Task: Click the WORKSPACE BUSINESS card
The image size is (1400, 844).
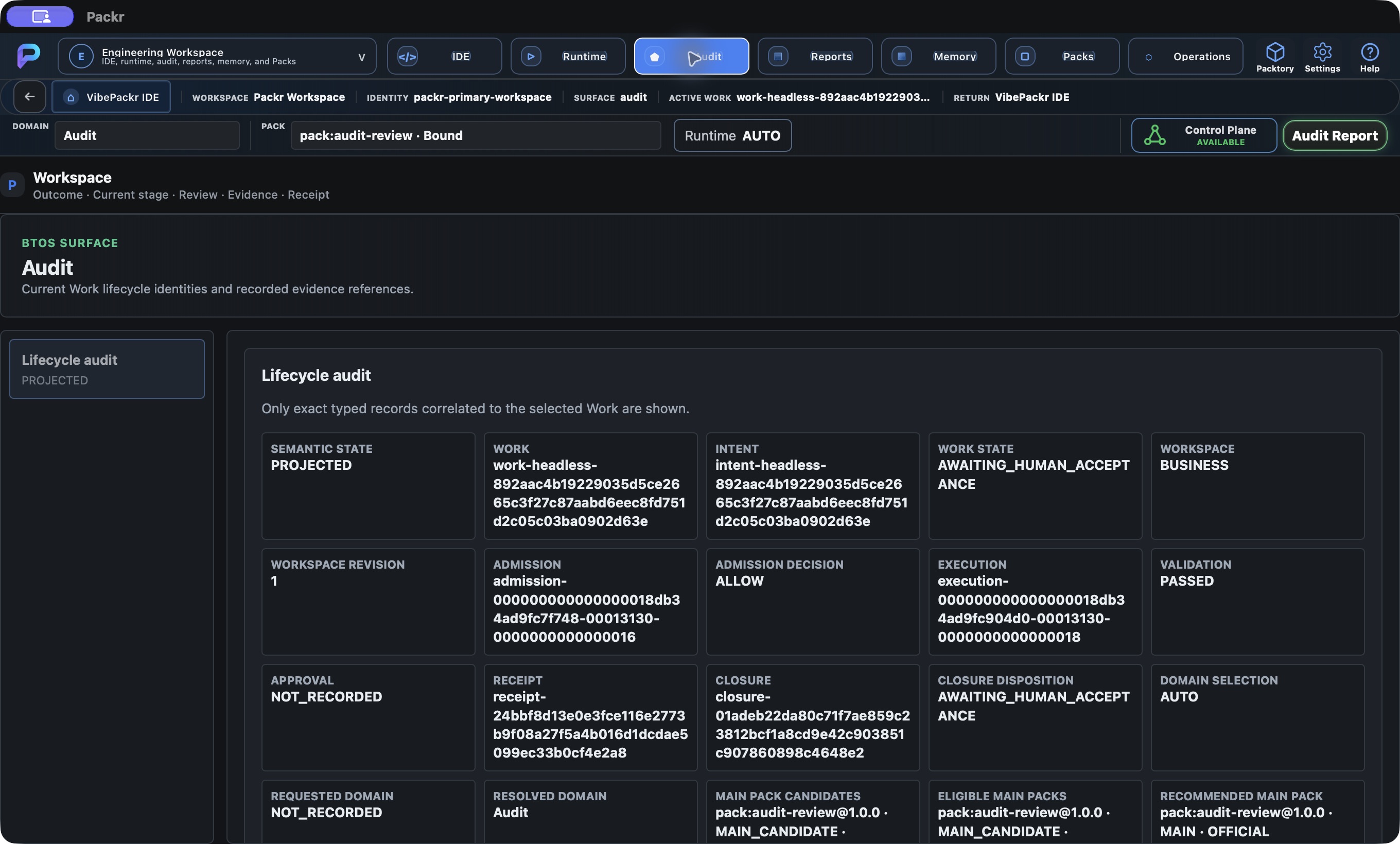Action: (x=1257, y=486)
